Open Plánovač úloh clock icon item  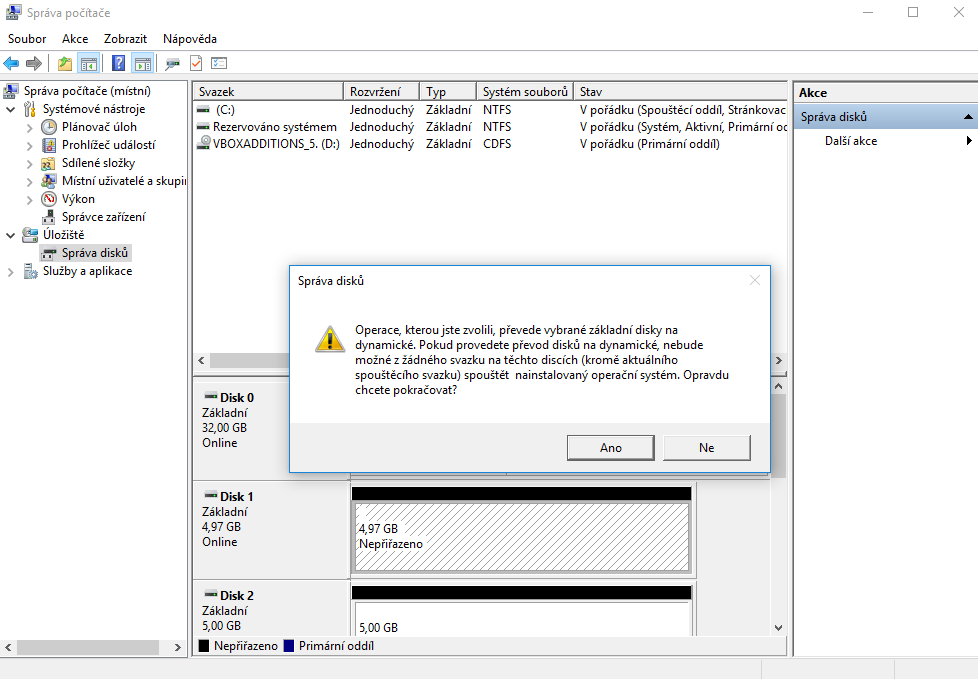(x=48, y=127)
